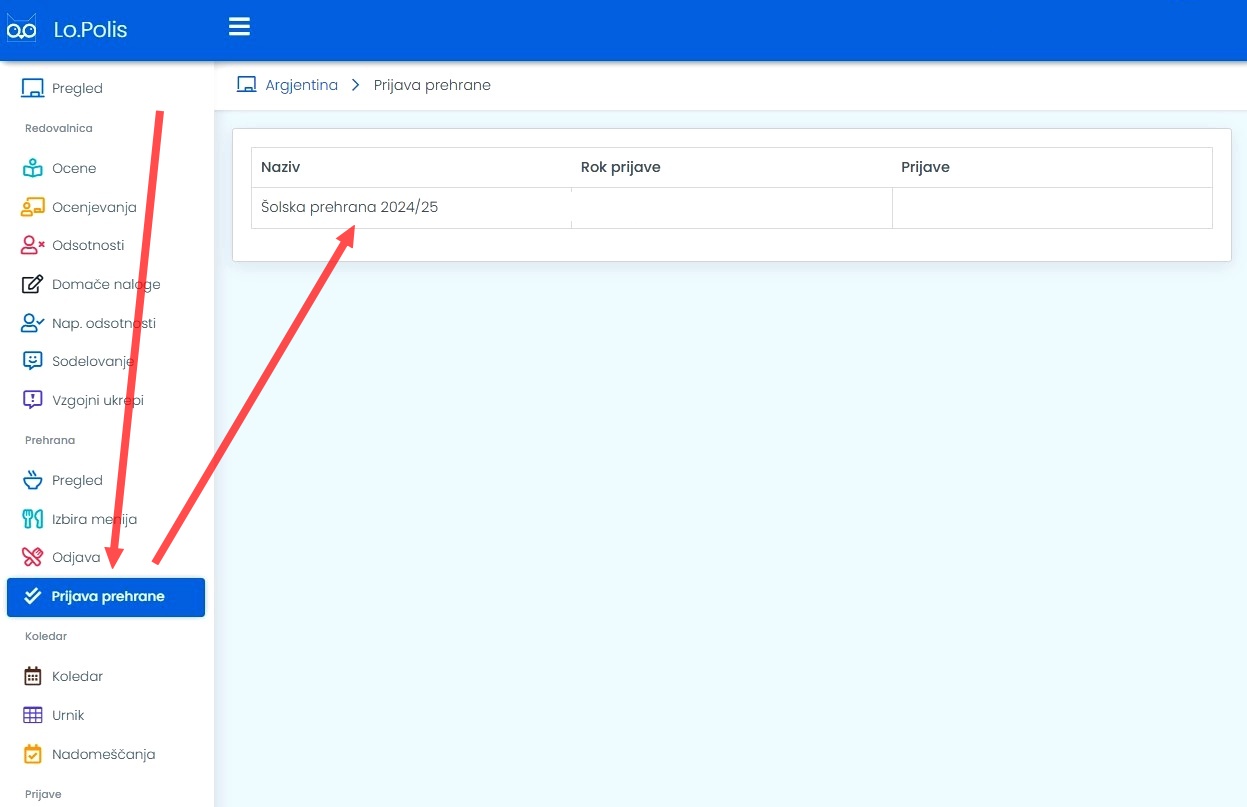The width and height of the screenshot is (1247, 807).
Task: Click the top Pregled monitor icon
Action: [x=33, y=88]
